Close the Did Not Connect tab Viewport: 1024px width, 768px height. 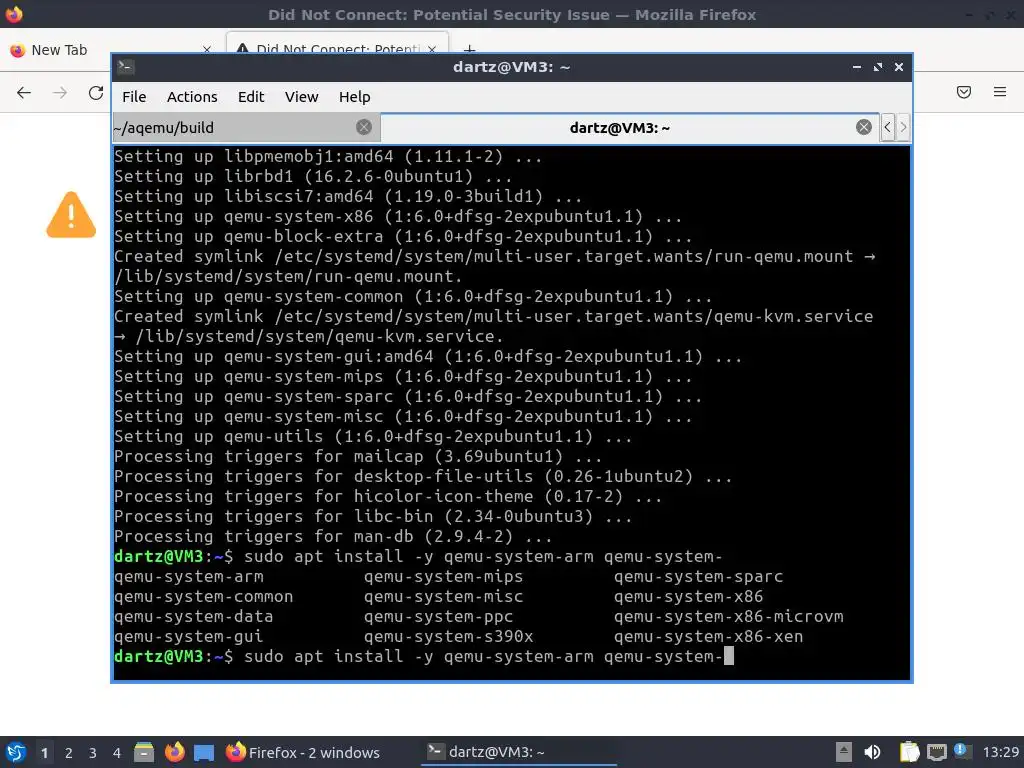(x=432, y=49)
